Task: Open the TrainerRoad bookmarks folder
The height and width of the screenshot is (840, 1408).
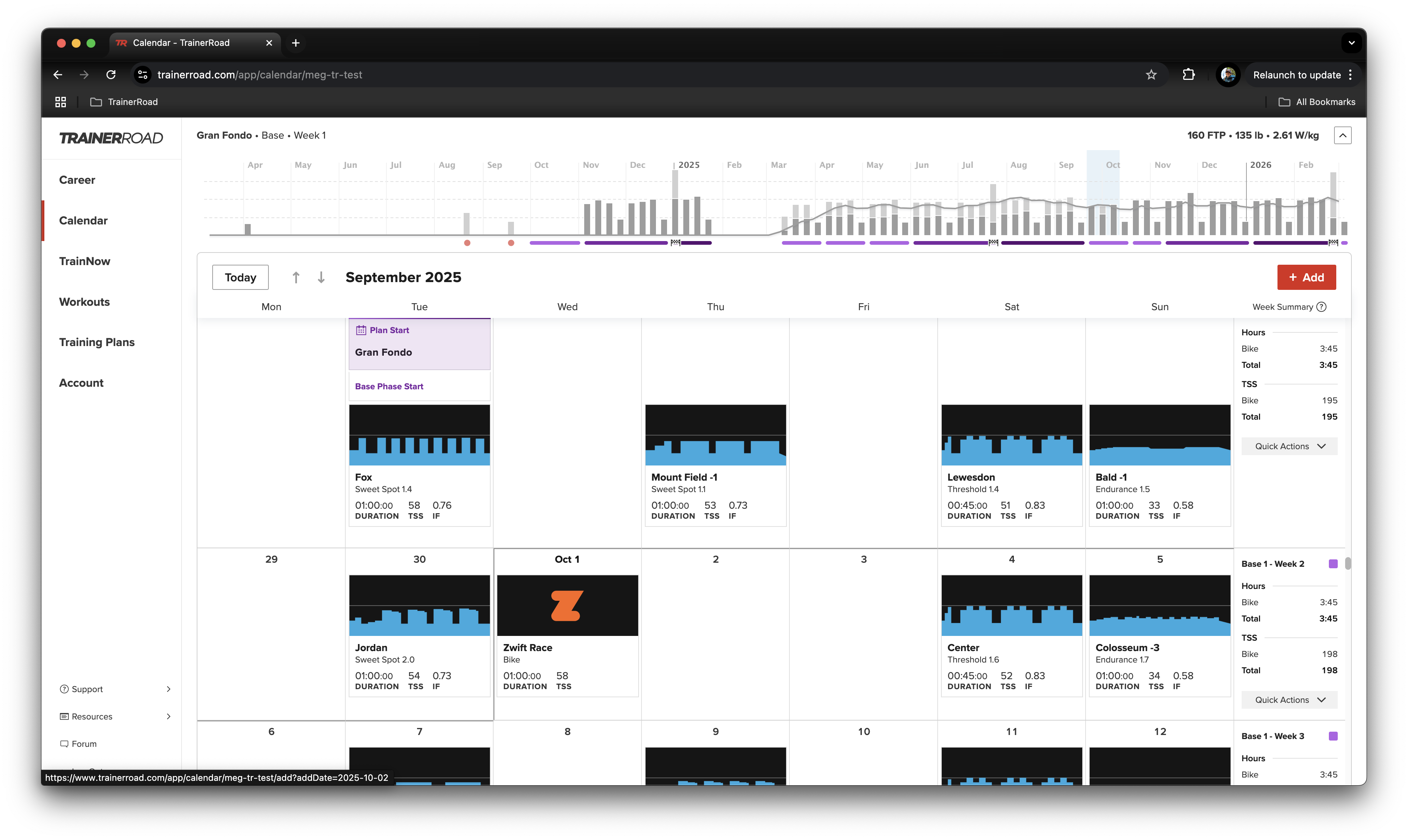Action: (124, 102)
